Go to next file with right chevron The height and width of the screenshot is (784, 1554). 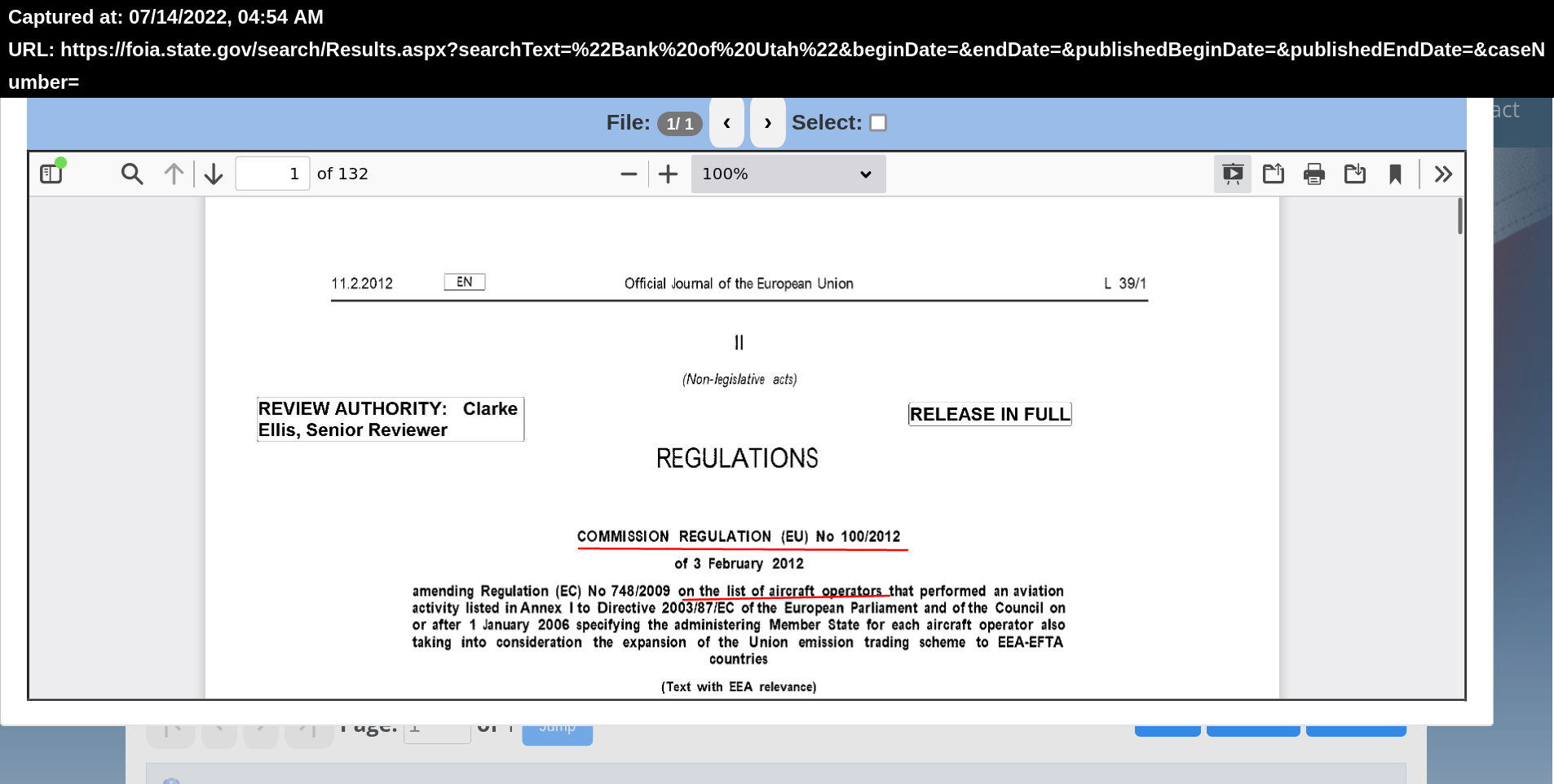click(x=767, y=122)
